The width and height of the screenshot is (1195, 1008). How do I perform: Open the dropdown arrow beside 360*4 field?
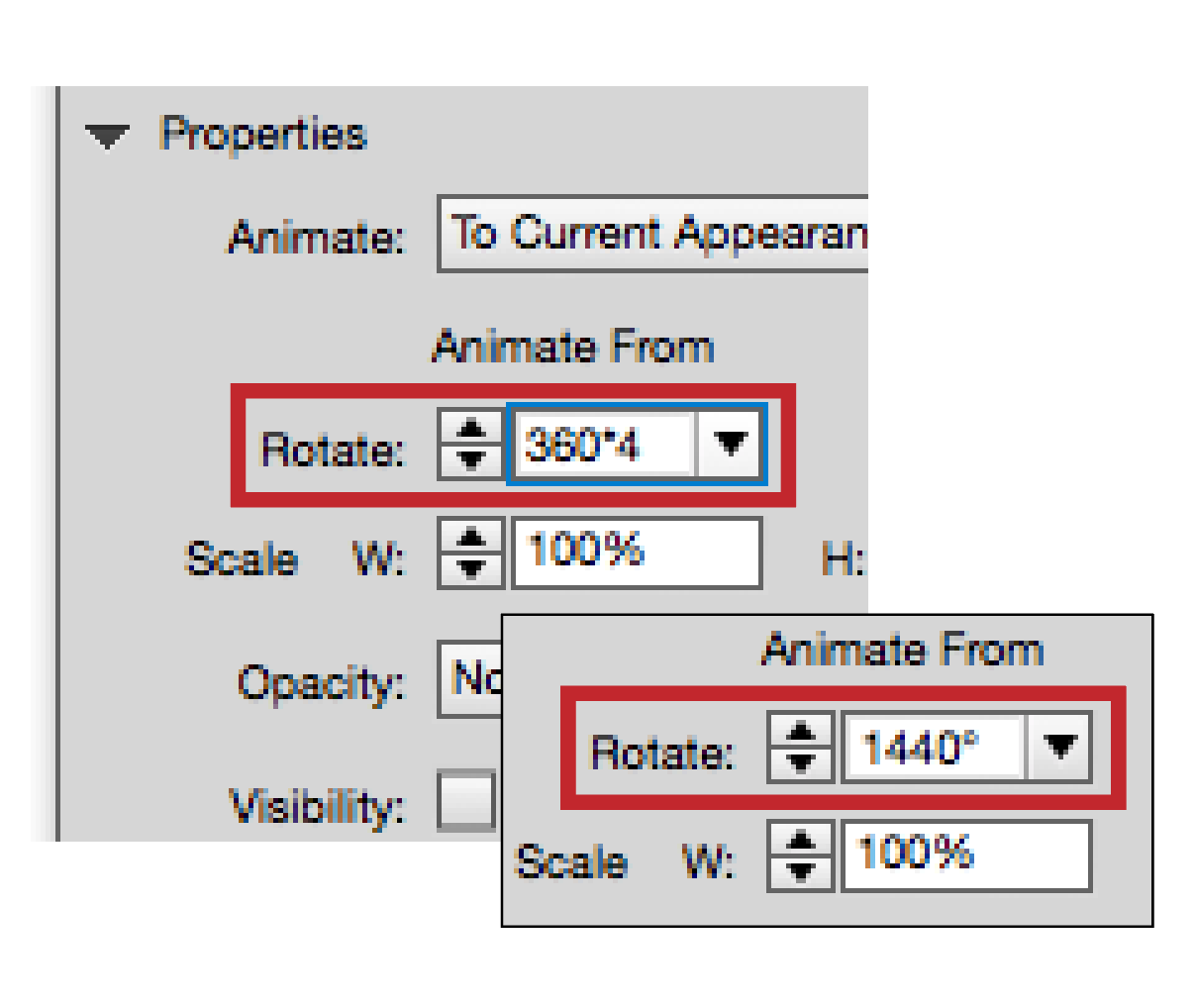pyautogui.click(x=731, y=445)
